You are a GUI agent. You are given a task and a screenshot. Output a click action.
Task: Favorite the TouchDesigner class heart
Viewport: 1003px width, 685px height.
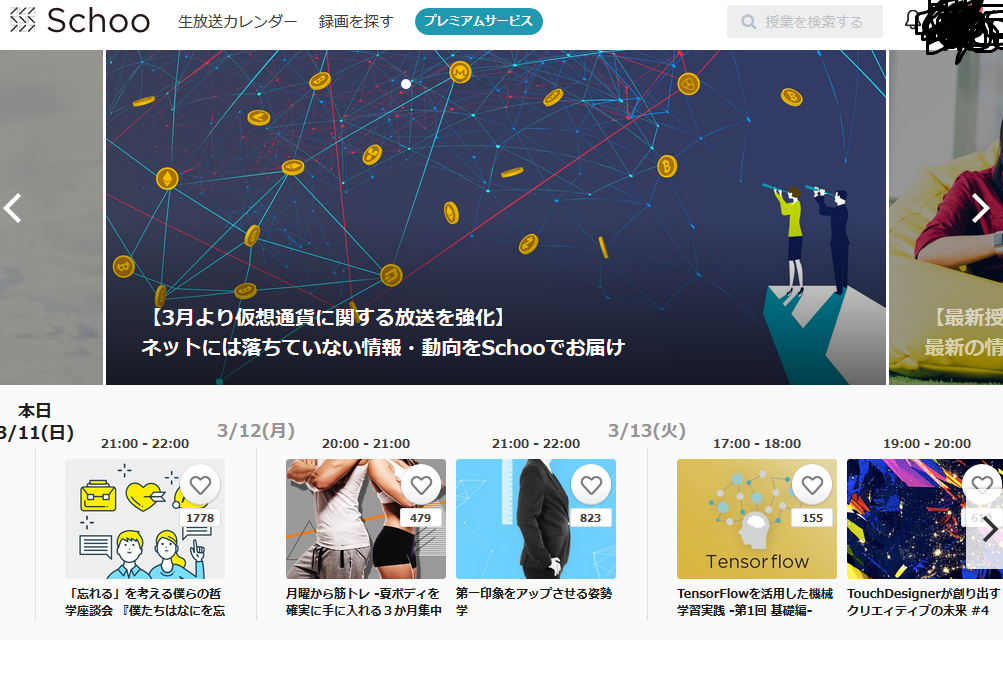pos(983,485)
